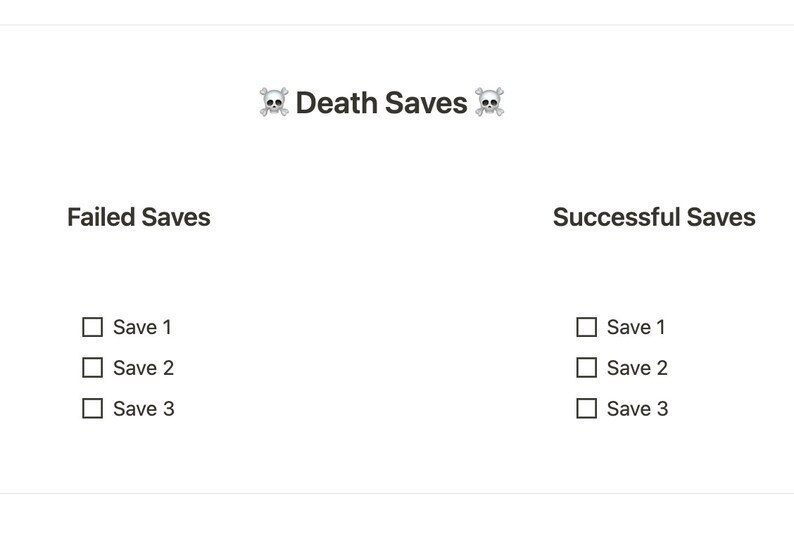Click the word Death in the page title
The image size is (794, 543).
point(337,103)
